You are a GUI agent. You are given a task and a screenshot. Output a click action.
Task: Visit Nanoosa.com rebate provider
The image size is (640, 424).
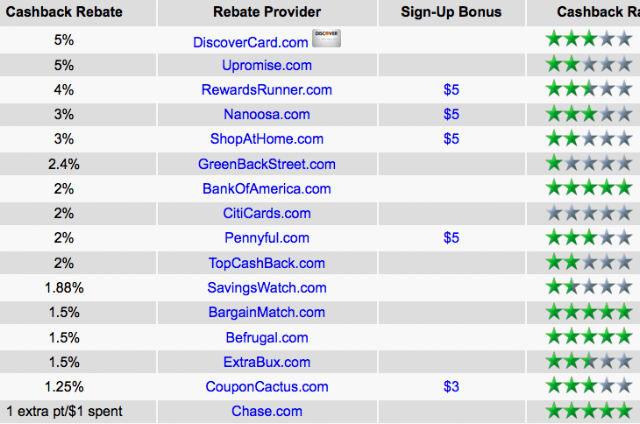click(267, 114)
